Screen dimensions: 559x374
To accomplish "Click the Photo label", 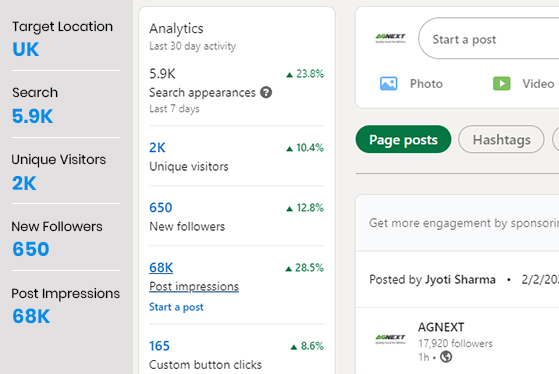I will [x=426, y=84].
